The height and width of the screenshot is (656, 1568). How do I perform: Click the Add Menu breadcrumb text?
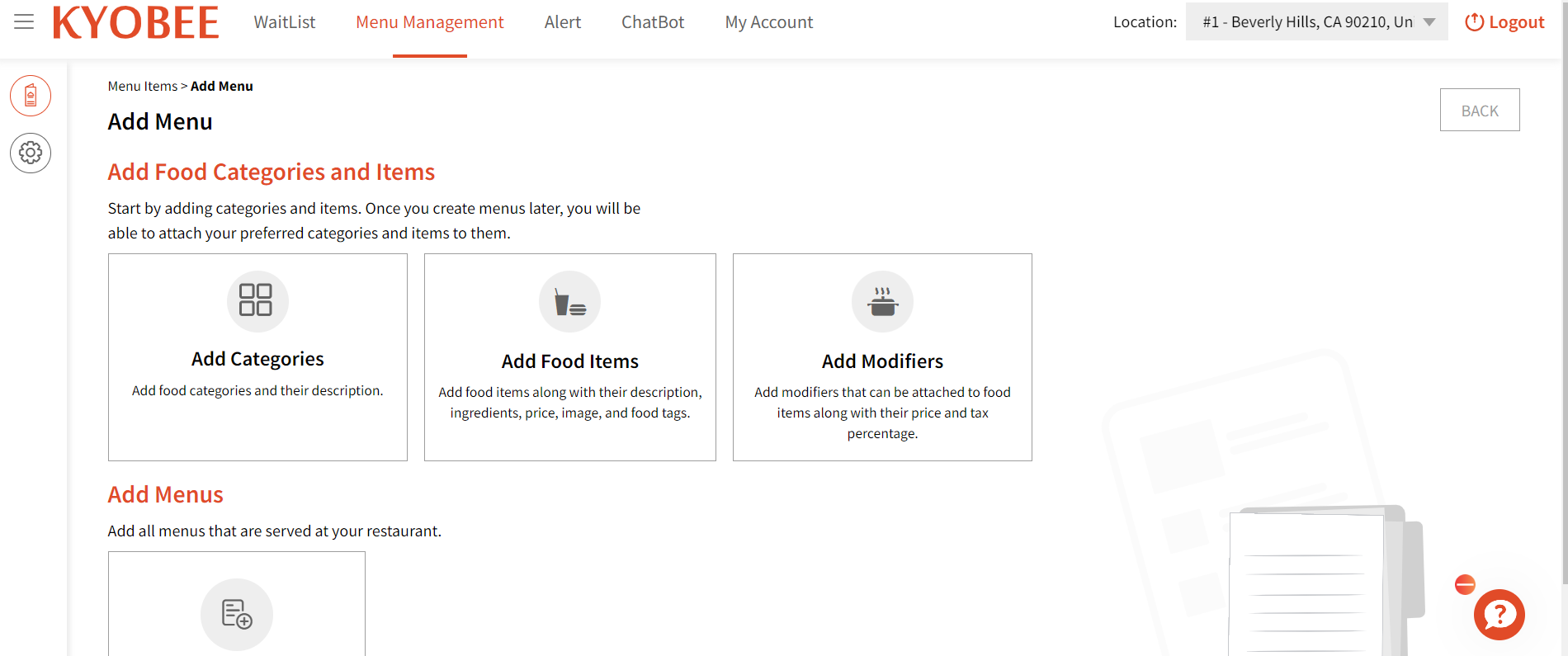(222, 86)
